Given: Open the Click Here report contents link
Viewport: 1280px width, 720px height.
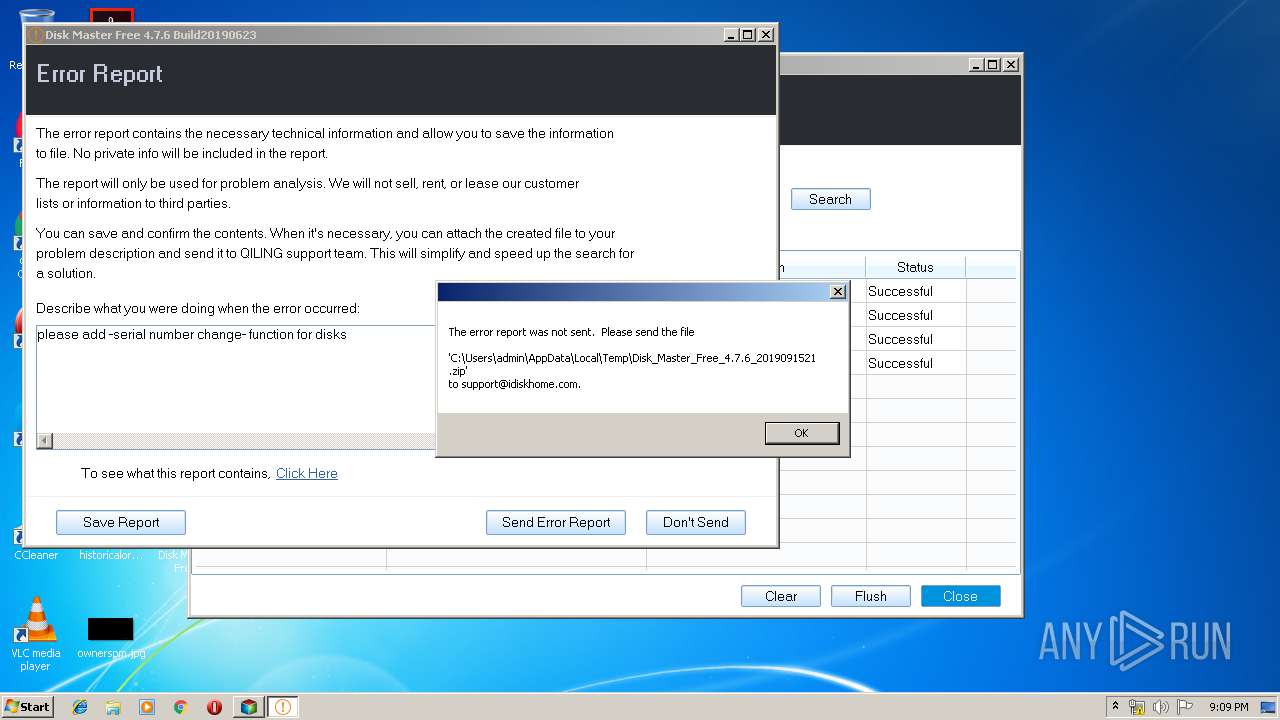Looking at the screenshot, I should (307, 473).
